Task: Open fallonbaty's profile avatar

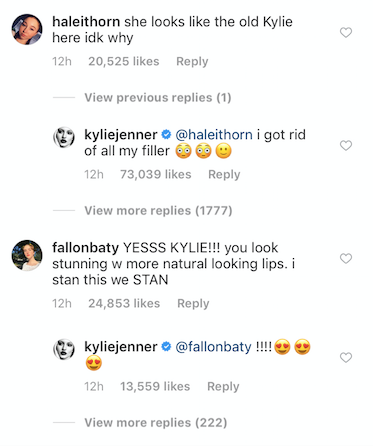Action: (27, 255)
